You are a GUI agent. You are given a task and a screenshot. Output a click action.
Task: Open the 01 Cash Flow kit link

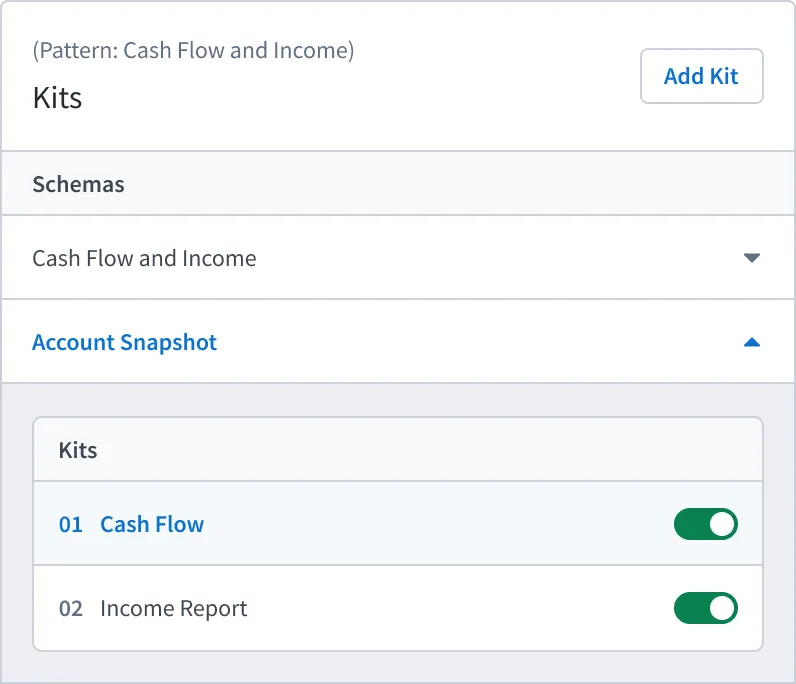[x=131, y=524]
